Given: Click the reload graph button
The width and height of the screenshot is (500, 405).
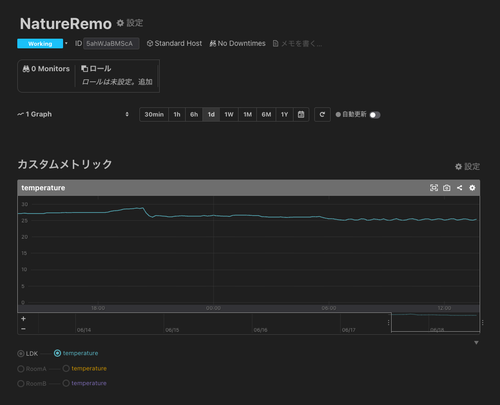Looking at the screenshot, I should [322, 114].
